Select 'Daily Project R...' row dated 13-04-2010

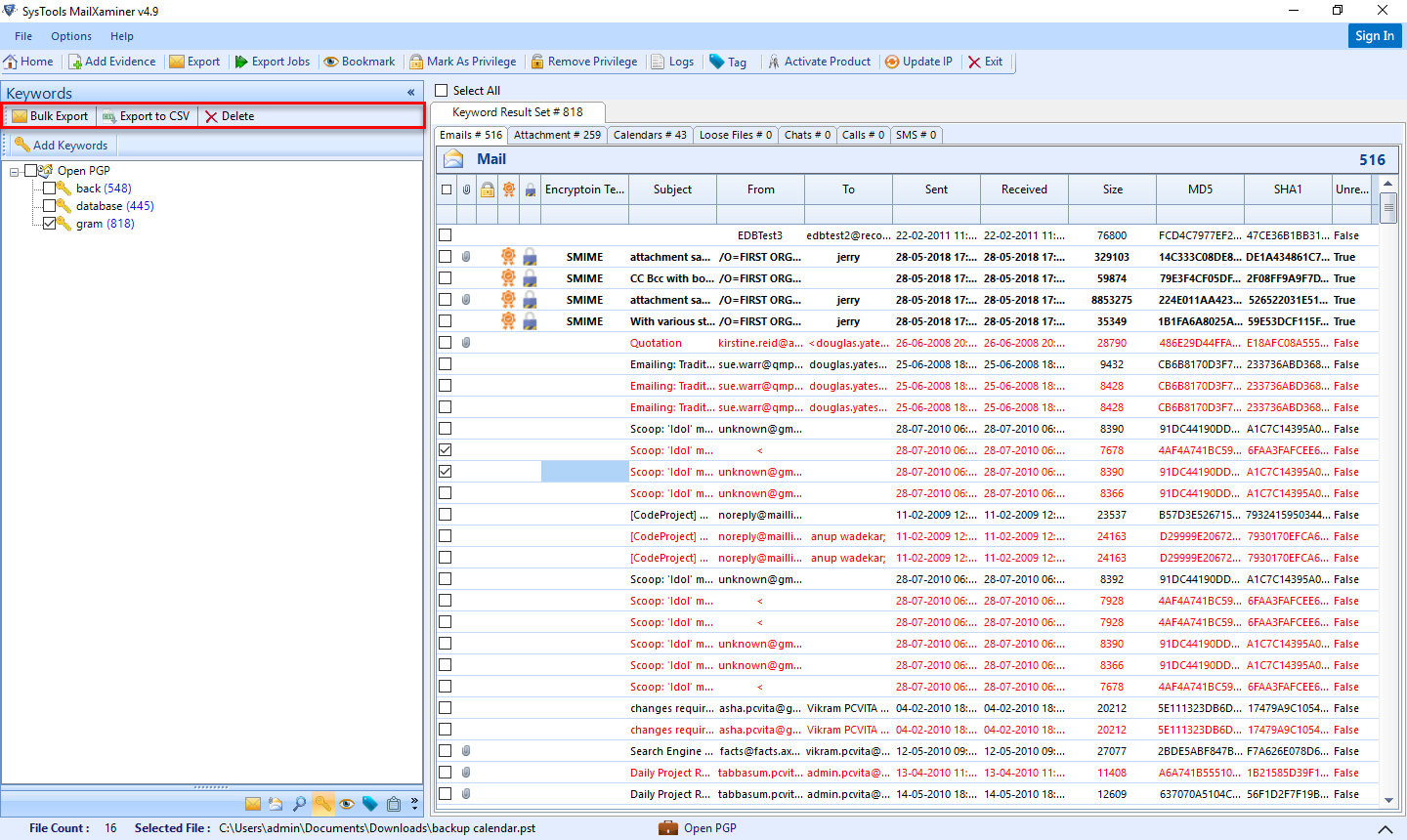click(908, 773)
